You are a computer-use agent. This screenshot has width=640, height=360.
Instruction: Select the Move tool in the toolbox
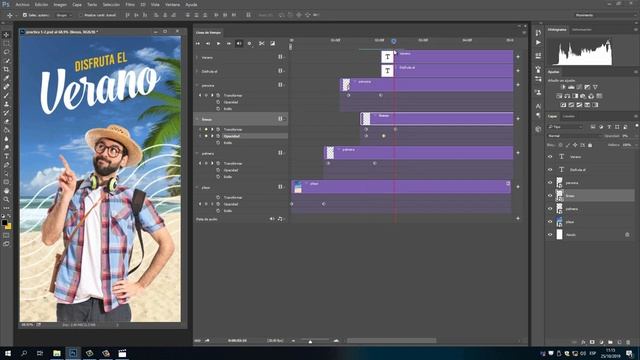point(6,35)
